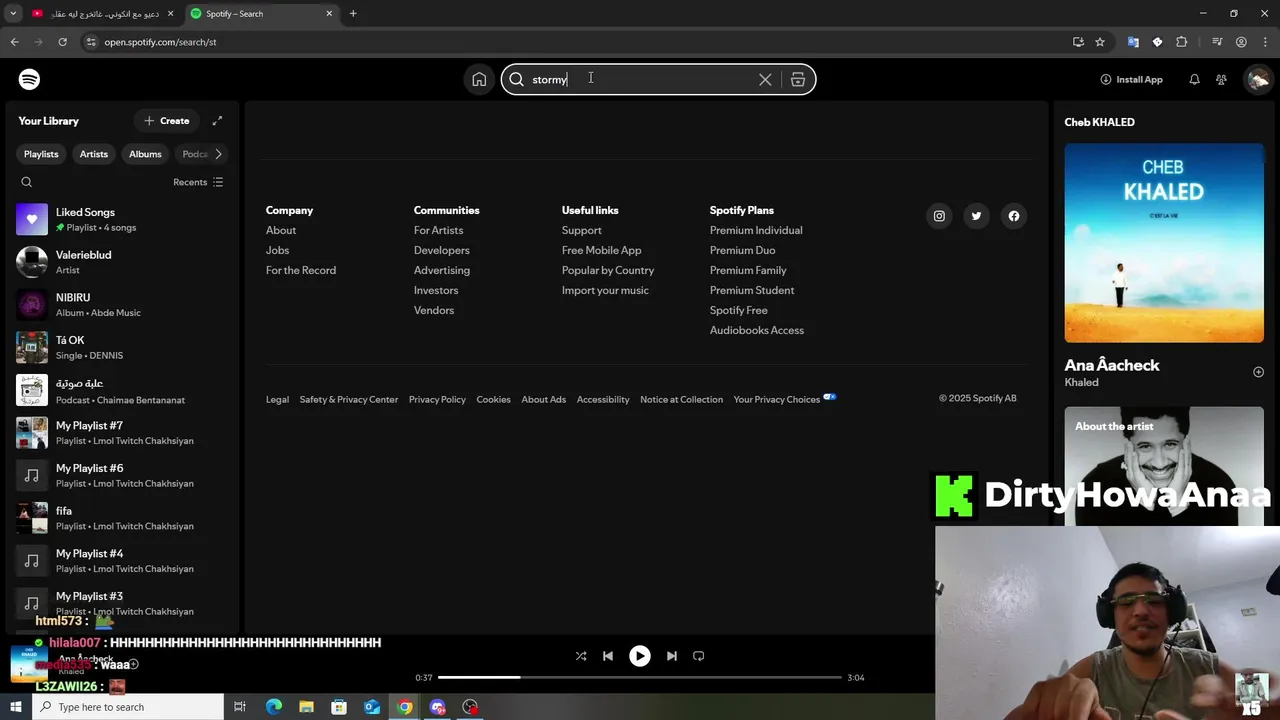The height and width of the screenshot is (720, 1280).
Task: Click the search box containing "stormy"
Action: 658,80
